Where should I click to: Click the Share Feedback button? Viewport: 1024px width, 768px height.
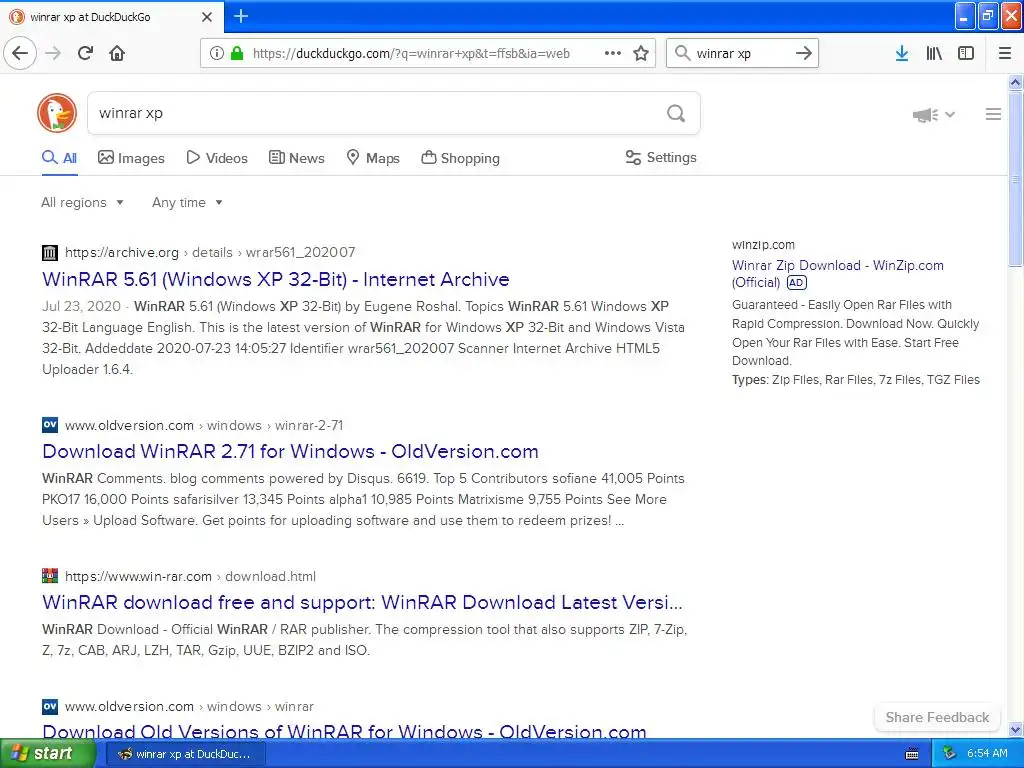point(937,717)
